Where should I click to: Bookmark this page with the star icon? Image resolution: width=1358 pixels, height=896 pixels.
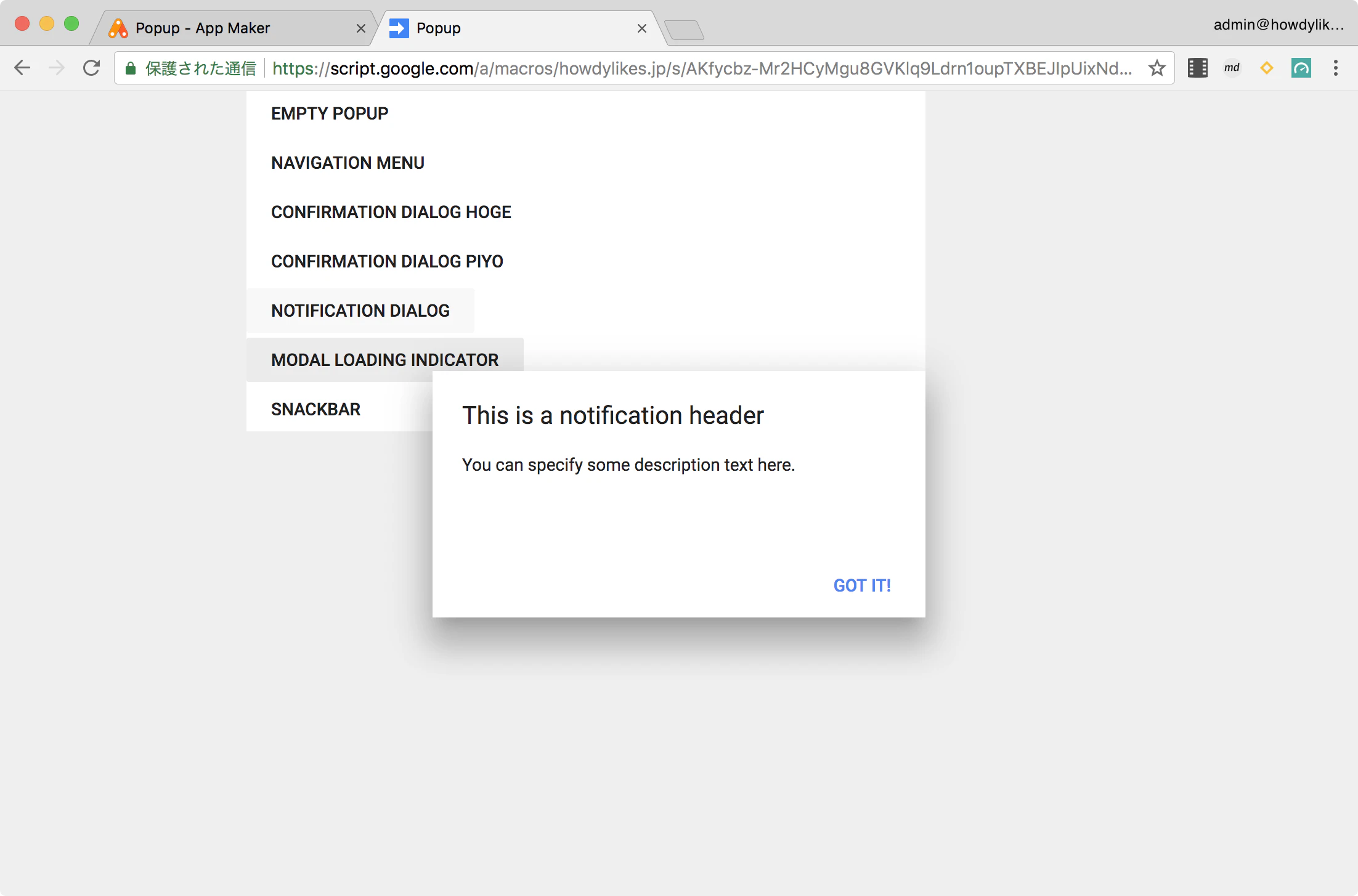click(1157, 68)
